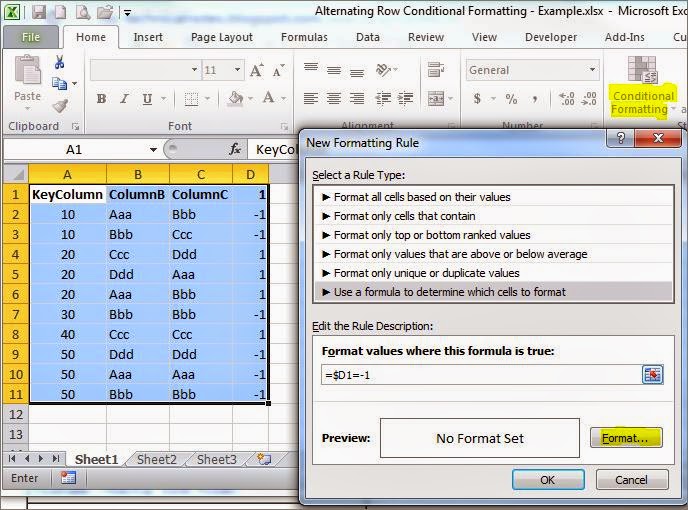Switch to the Formulas tab
The height and width of the screenshot is (510, 688).
(x=304, y=37)
